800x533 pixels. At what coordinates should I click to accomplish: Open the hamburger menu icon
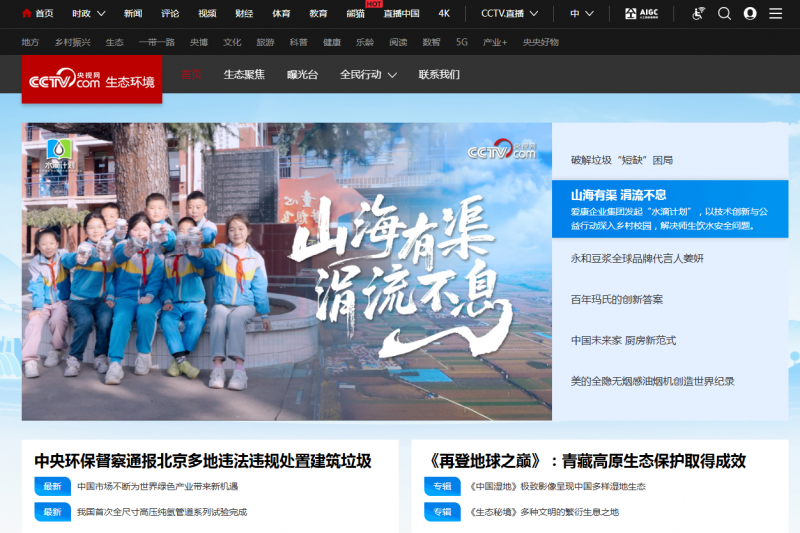[x=775, y=14]
